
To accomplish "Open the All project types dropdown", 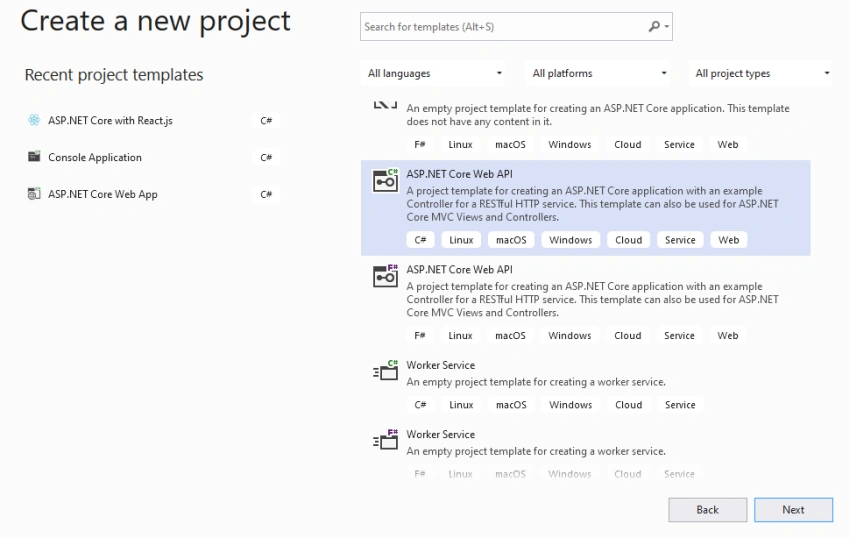I will click(x=761, y=73).
